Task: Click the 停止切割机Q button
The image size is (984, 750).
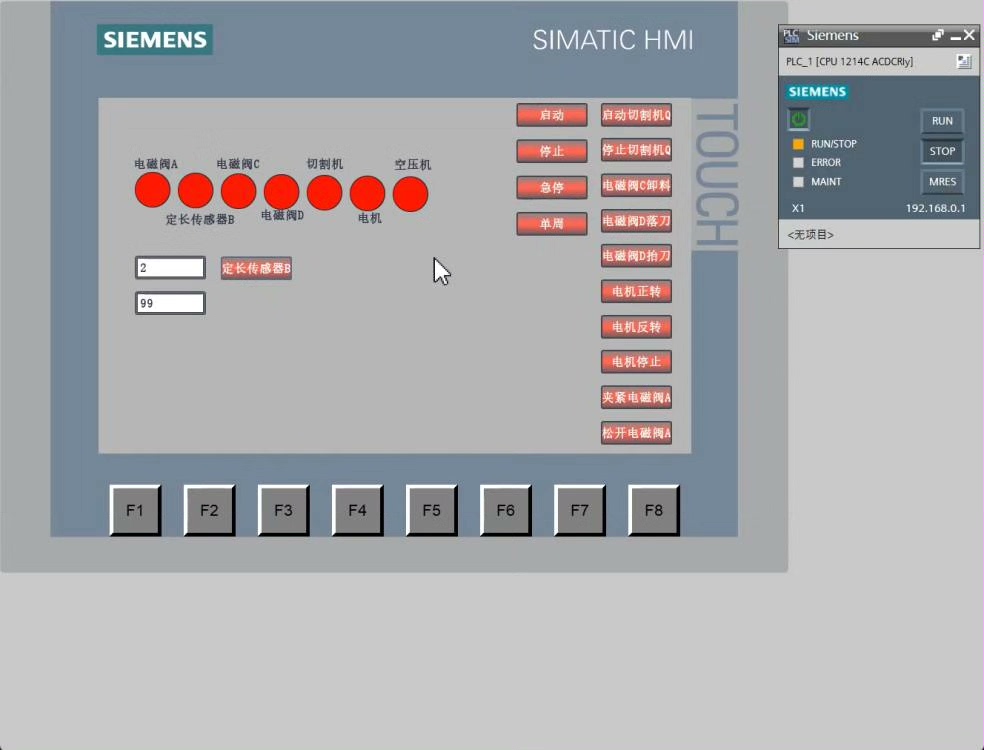Action: 636,150
